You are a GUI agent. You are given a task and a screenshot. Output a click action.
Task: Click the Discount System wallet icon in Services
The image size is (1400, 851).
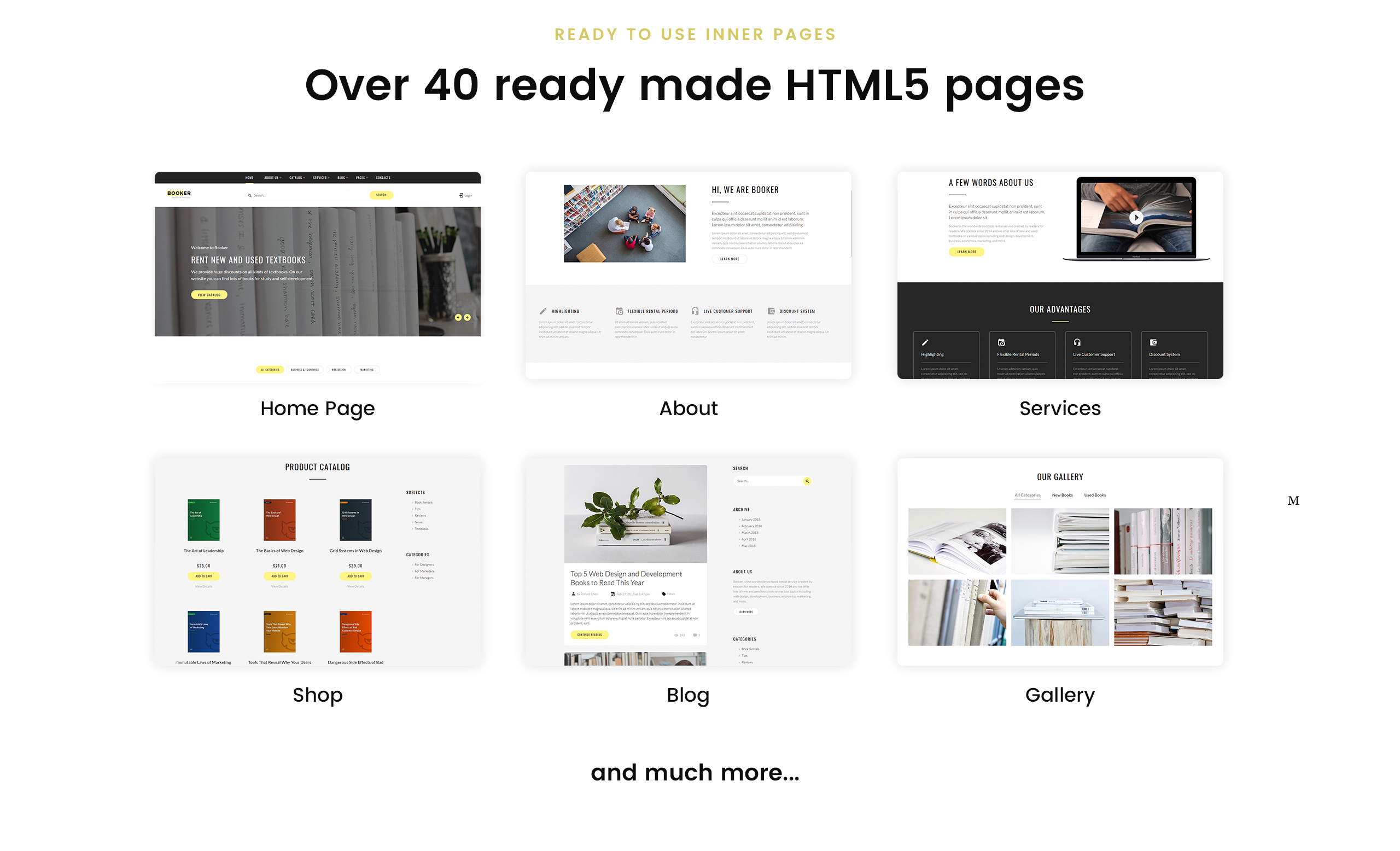click(x=1153, y=342)
